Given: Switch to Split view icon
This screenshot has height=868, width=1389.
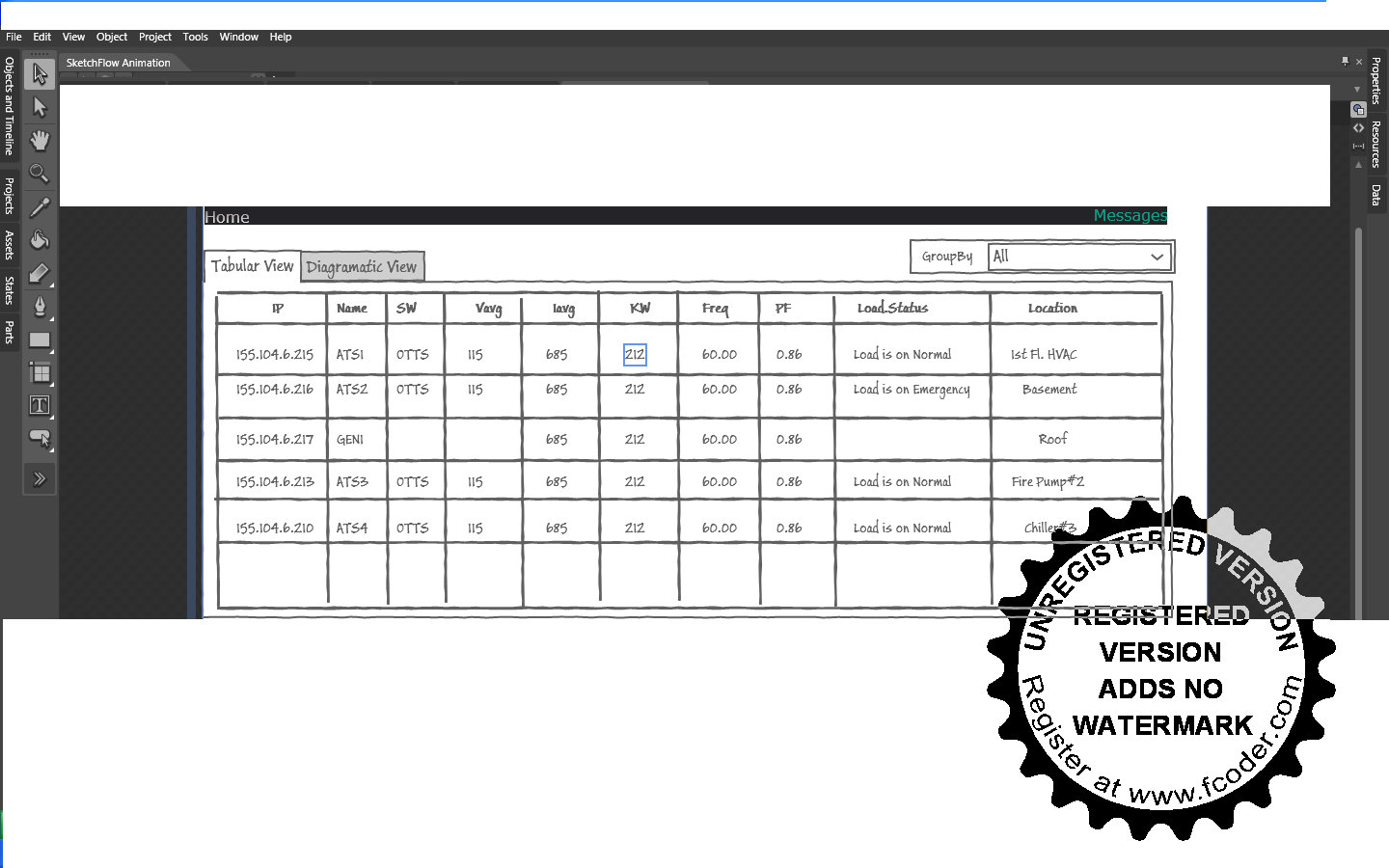Looking at the screenshot, I should 1358,146.
